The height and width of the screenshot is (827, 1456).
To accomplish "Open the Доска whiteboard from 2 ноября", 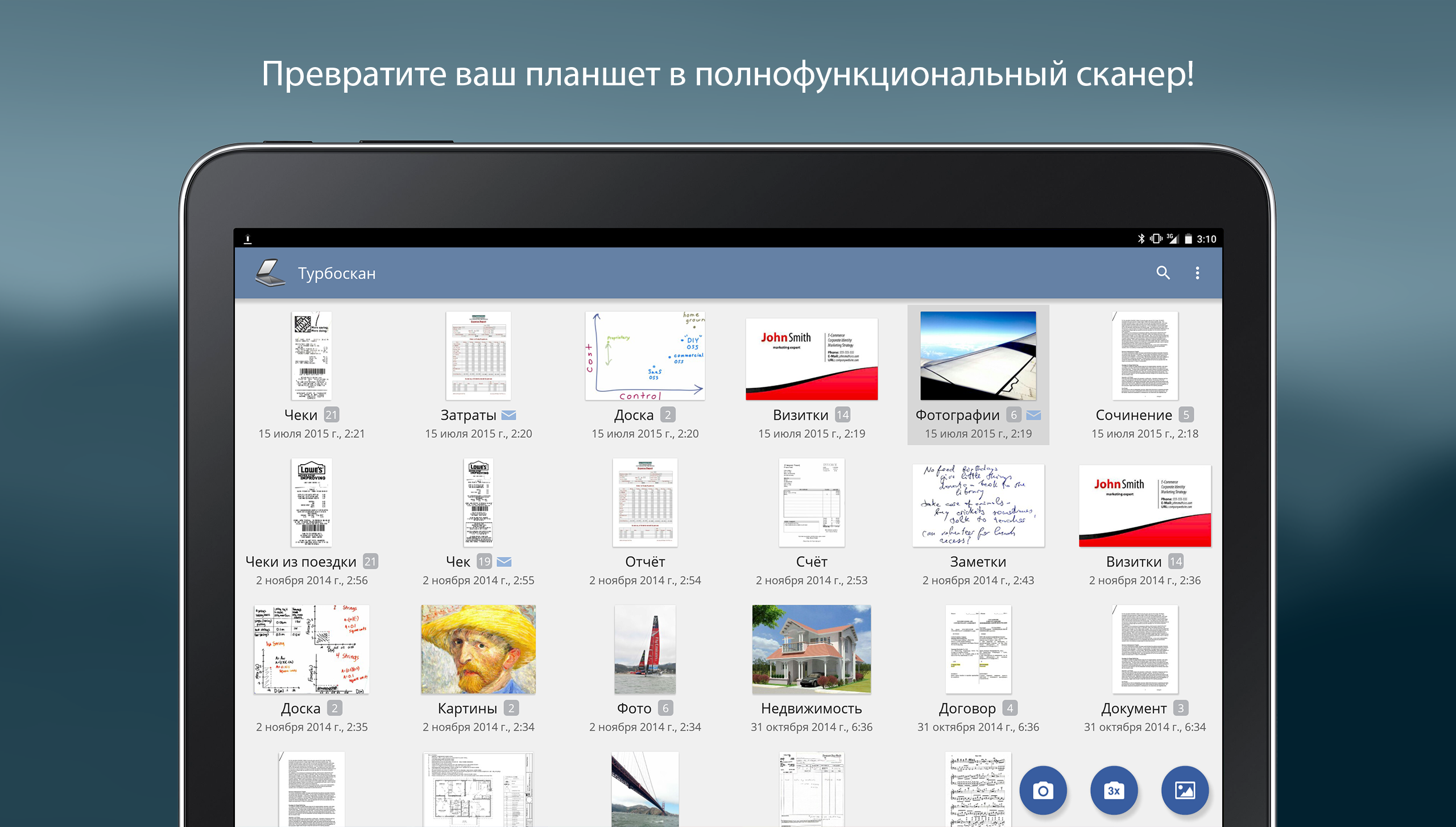I will [x=312, y=649].
